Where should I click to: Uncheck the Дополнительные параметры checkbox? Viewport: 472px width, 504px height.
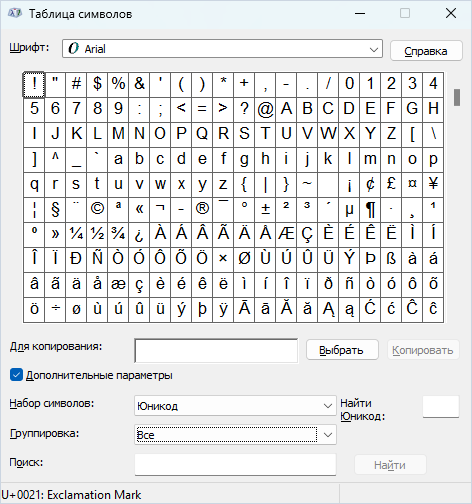pos(16,375)
